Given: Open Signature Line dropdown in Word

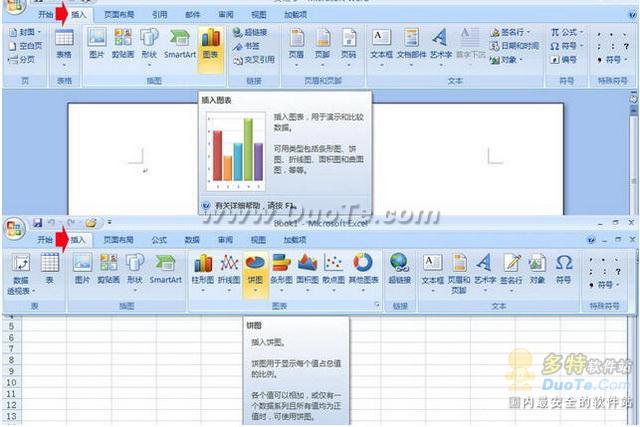Looking at the screenshot, I should (x=510, y=32).
